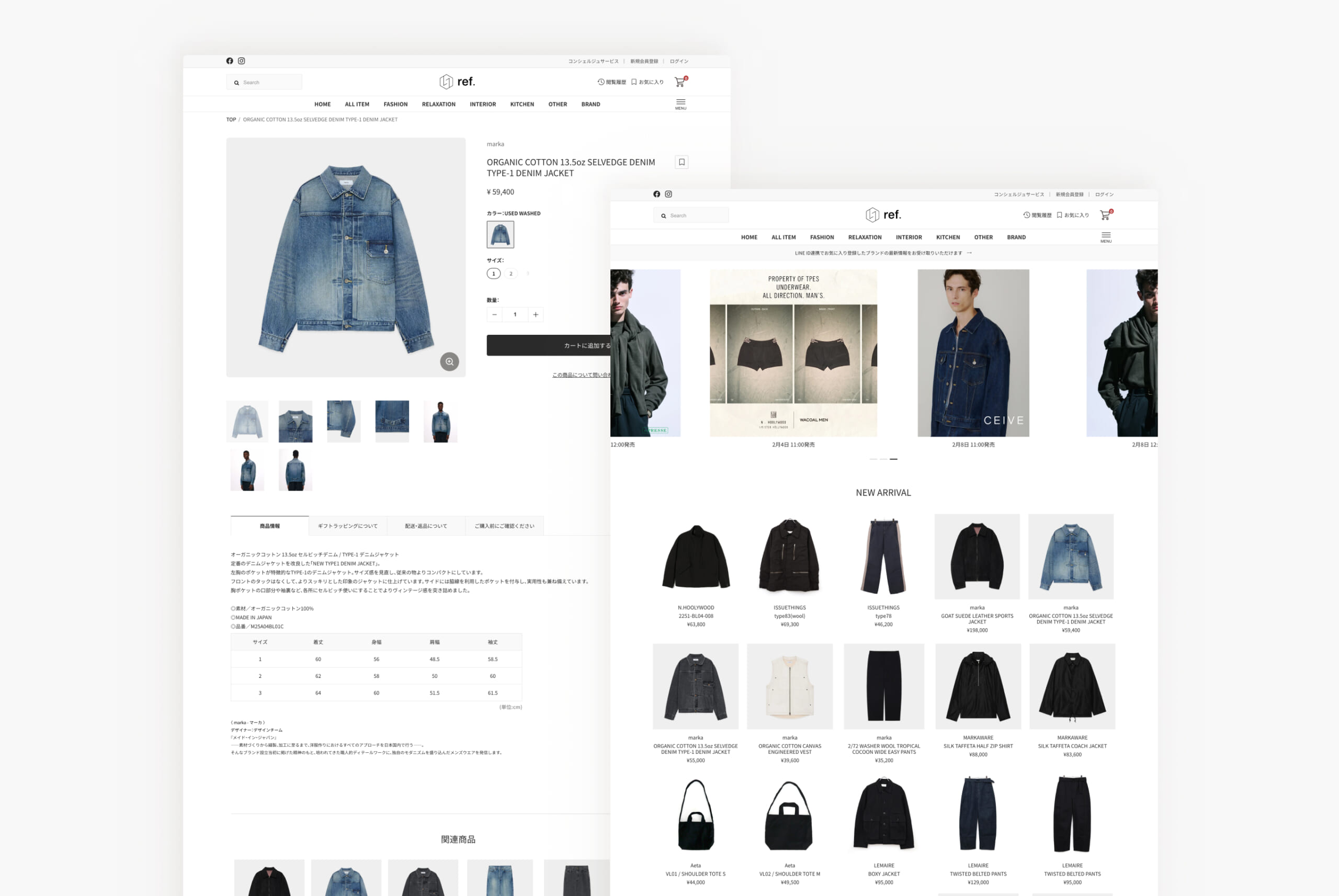Open お気に入り favorites in back product window

click(x=647, y=82)
